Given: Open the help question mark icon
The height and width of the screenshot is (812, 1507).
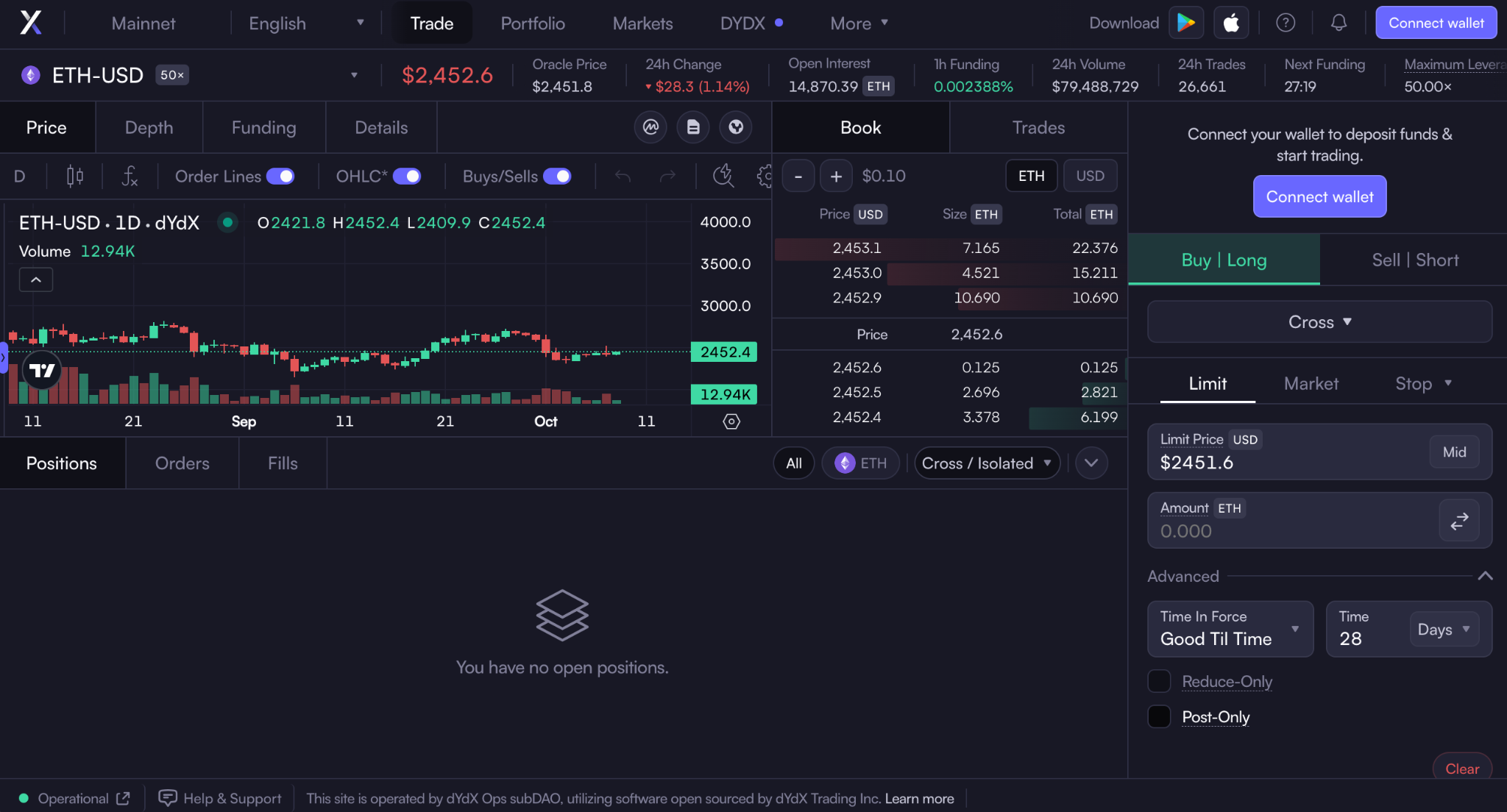Looking at the screenshot, I should (1286, 23).
